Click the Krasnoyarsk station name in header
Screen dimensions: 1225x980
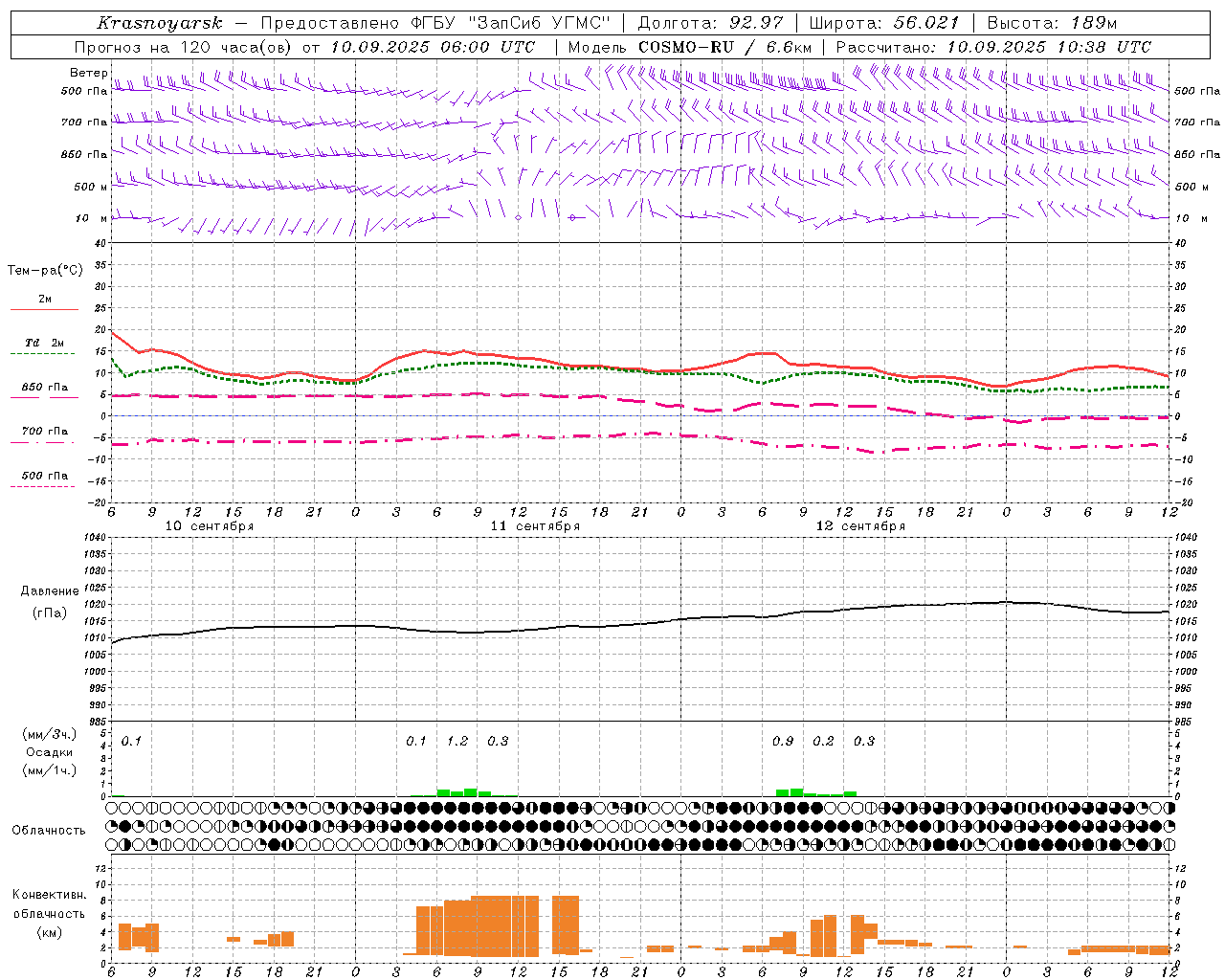point(160,23)
